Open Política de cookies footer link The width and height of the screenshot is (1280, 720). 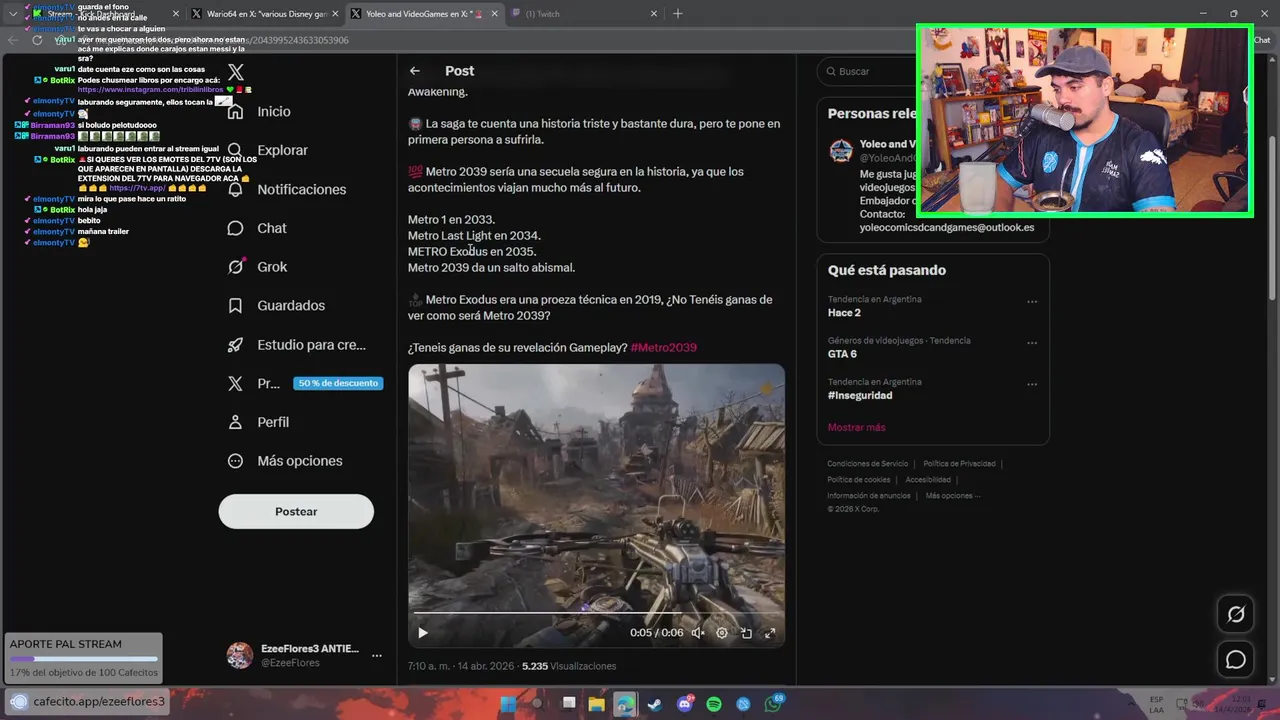[x=858, y=480]
